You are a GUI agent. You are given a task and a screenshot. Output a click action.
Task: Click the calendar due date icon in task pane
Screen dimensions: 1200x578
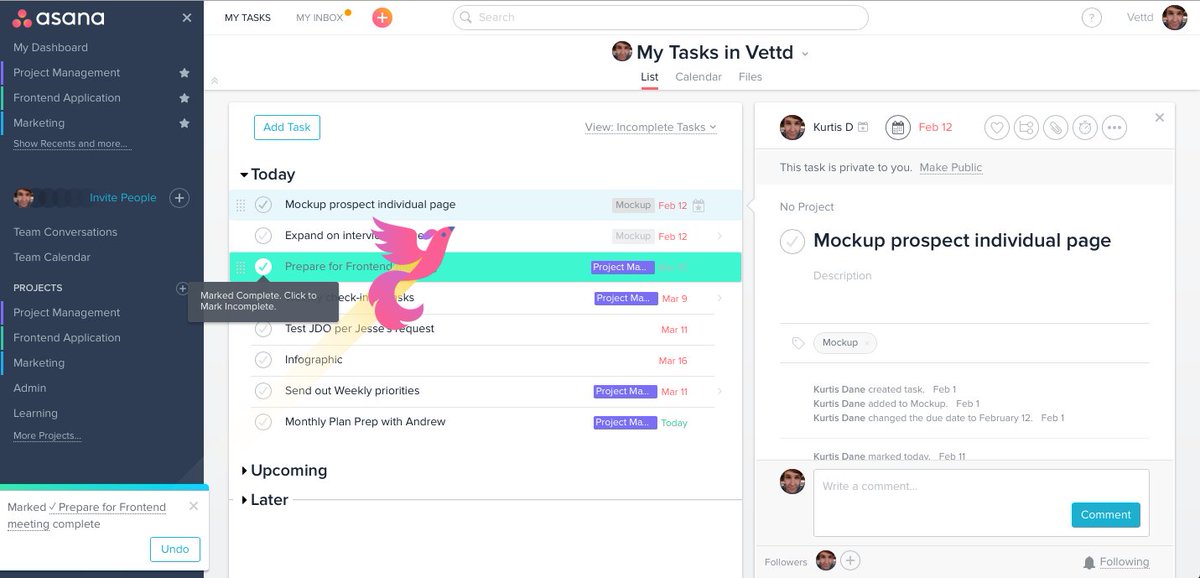[x=897, y=127]
